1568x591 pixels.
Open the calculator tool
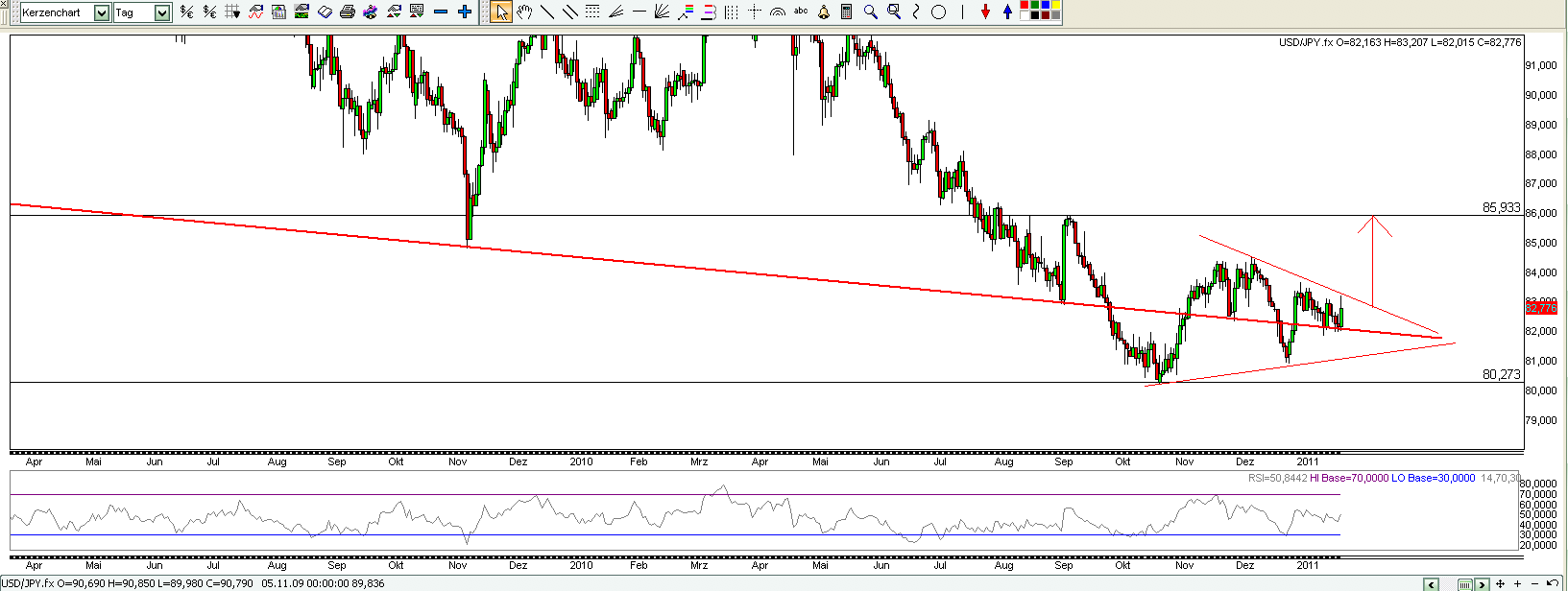pyautogui.click(x=846, y=12)
